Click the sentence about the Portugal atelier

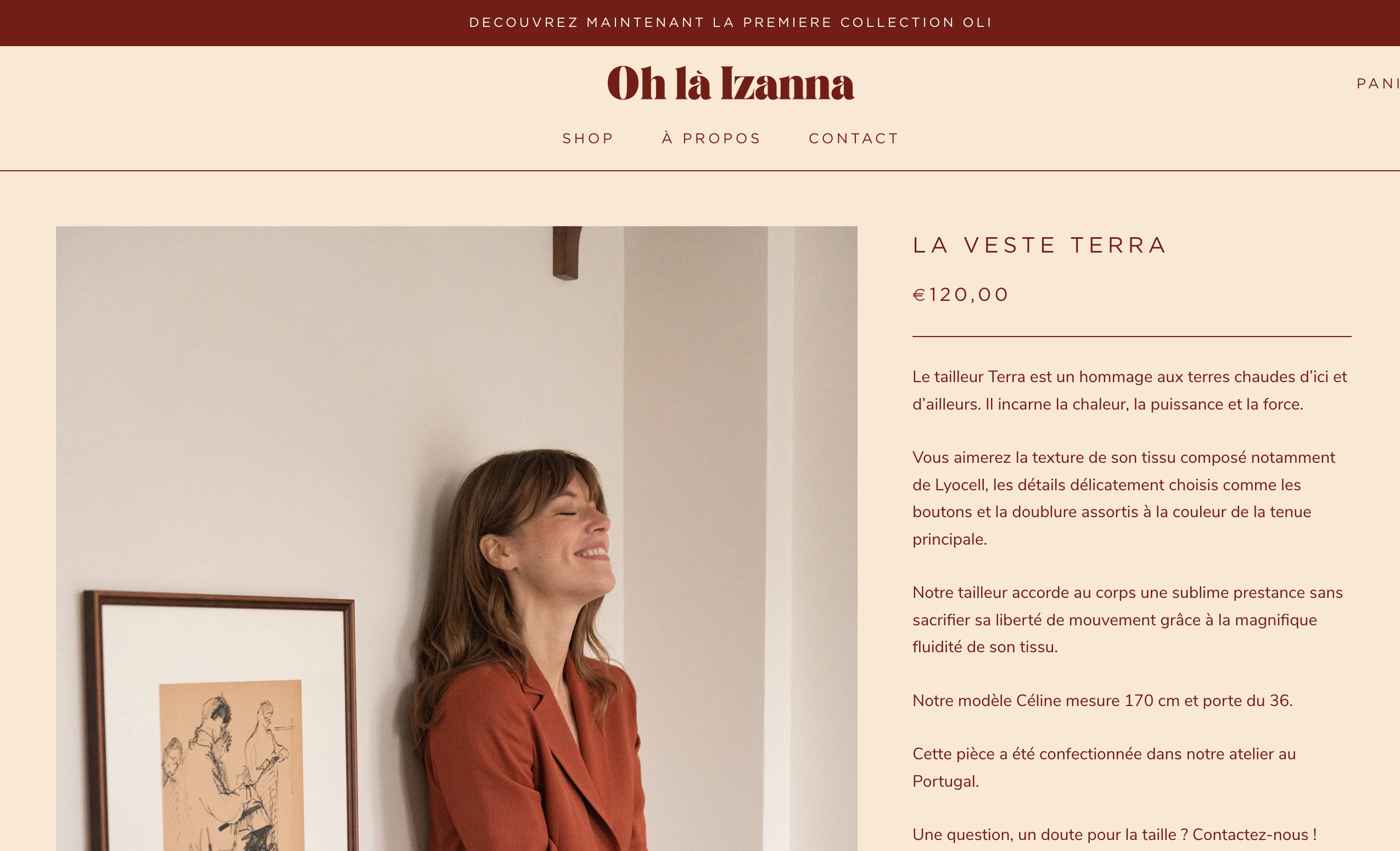click(1104, 768)
